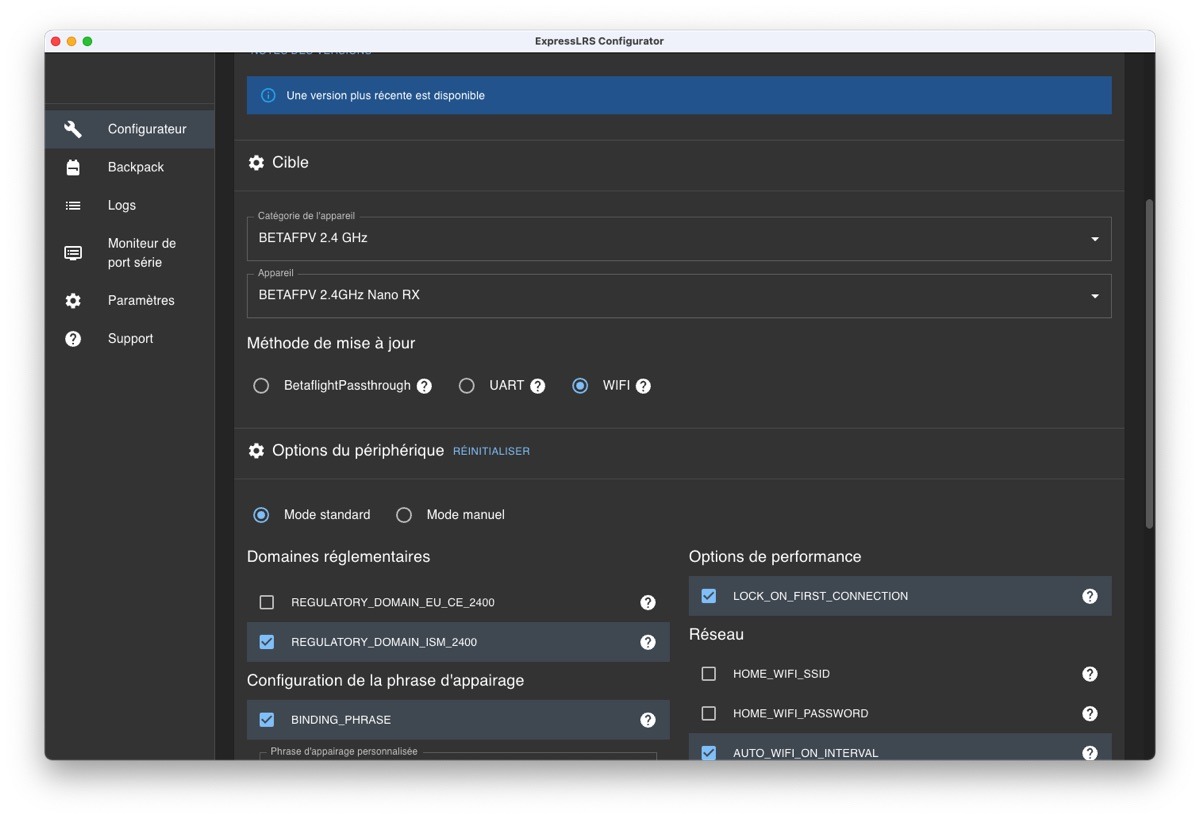Select WIFI update method radio
The width and height of the screenshot is (1200, 819).
(580, 386)
